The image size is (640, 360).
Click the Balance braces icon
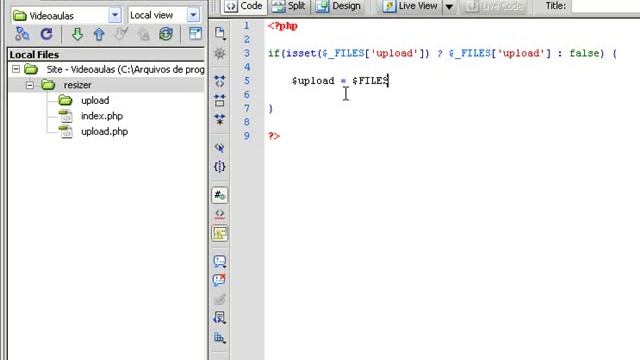pos(220,167)
